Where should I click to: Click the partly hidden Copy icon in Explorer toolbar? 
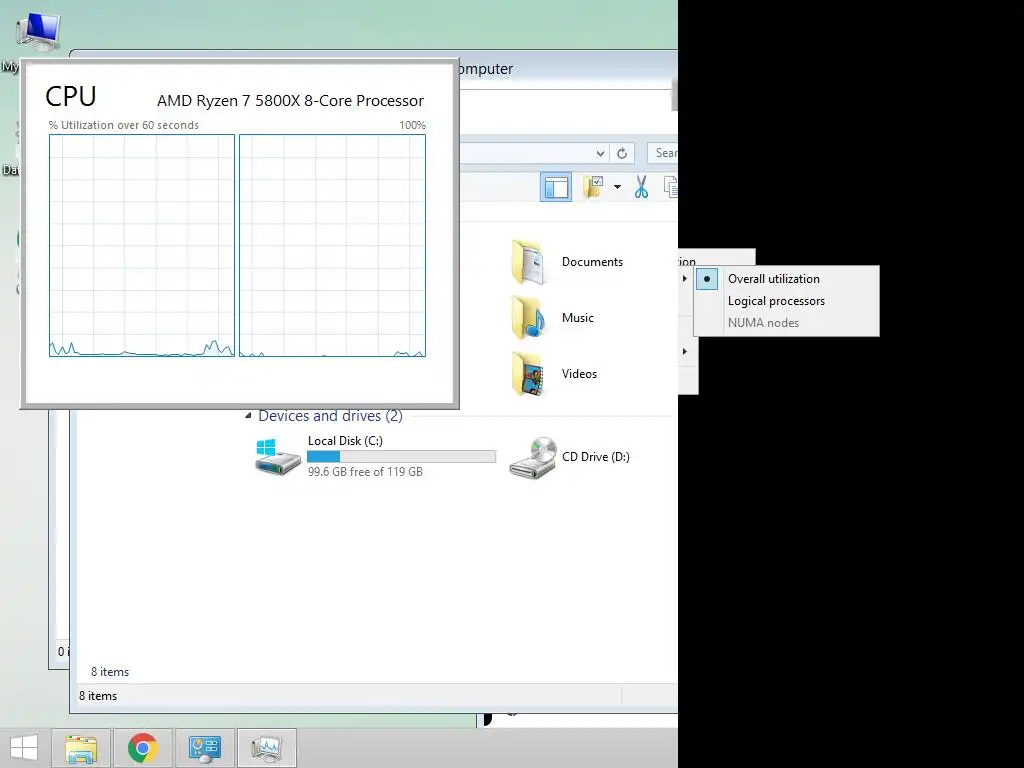pyautogui.click(x=670, y=187)
